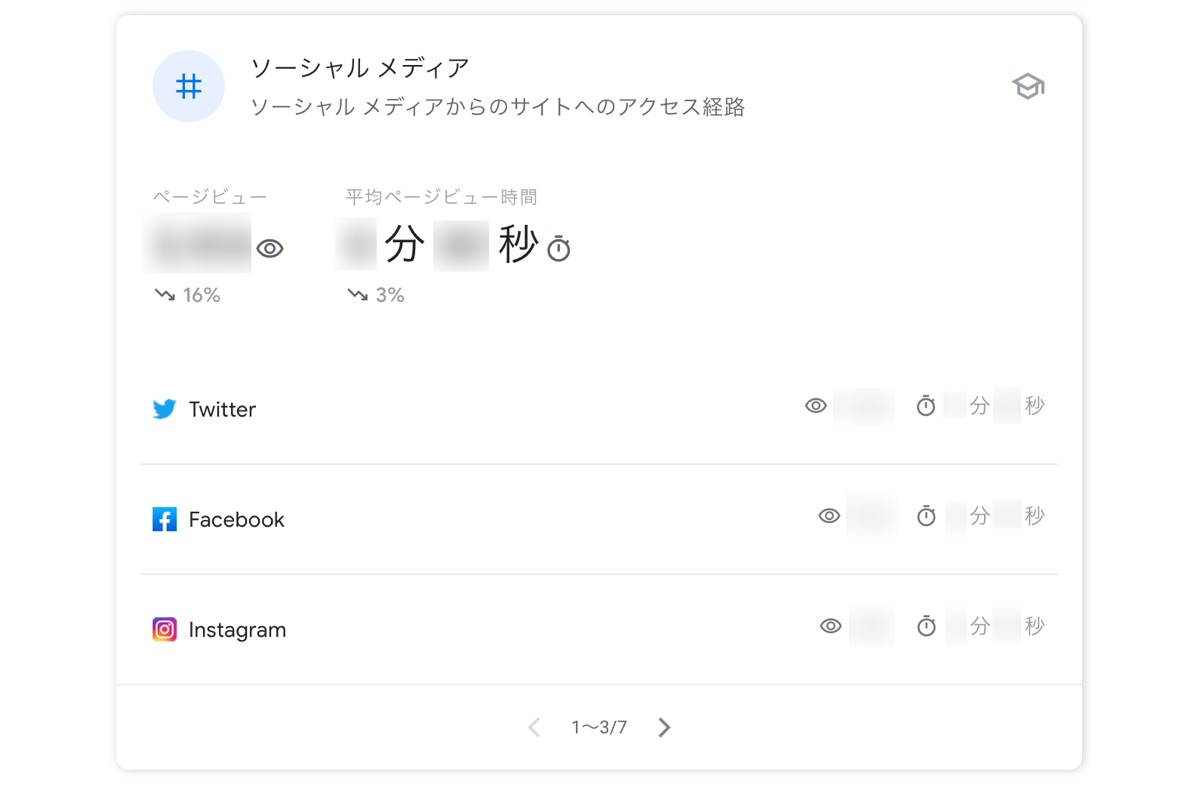The image size is (1200, 800).
Task: Click the blue hashtag social media icon
Action: pos(188,87)
